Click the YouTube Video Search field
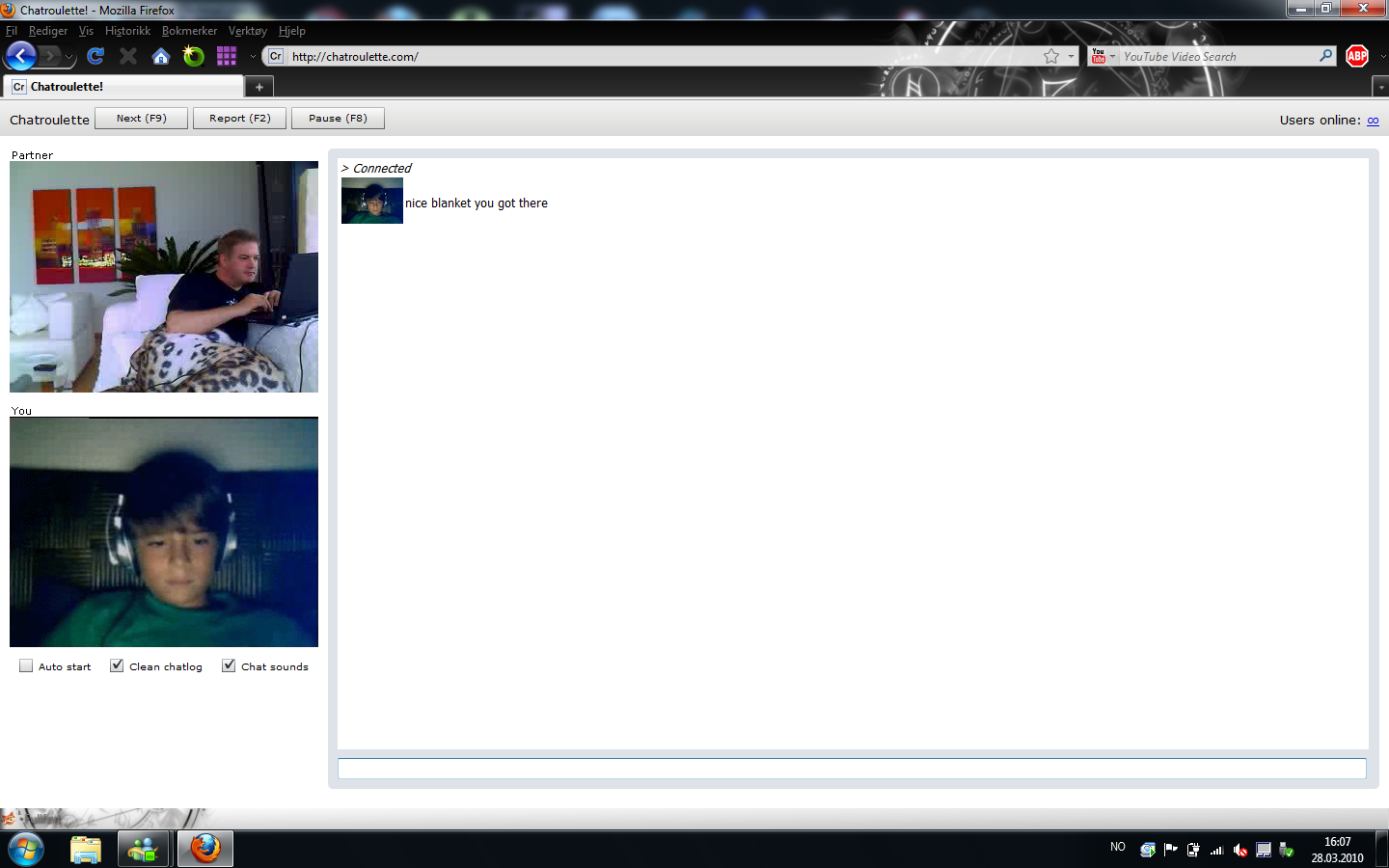The height and width of the screenshot is (868, 1389). (x=1217, y=56)
